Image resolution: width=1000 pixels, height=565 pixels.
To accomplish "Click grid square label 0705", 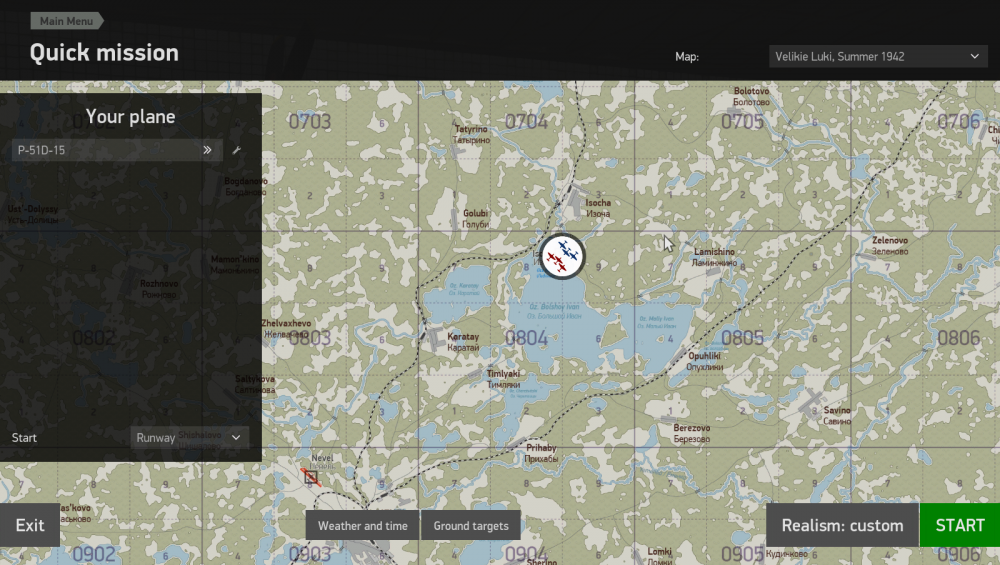I will coord(742,121).
